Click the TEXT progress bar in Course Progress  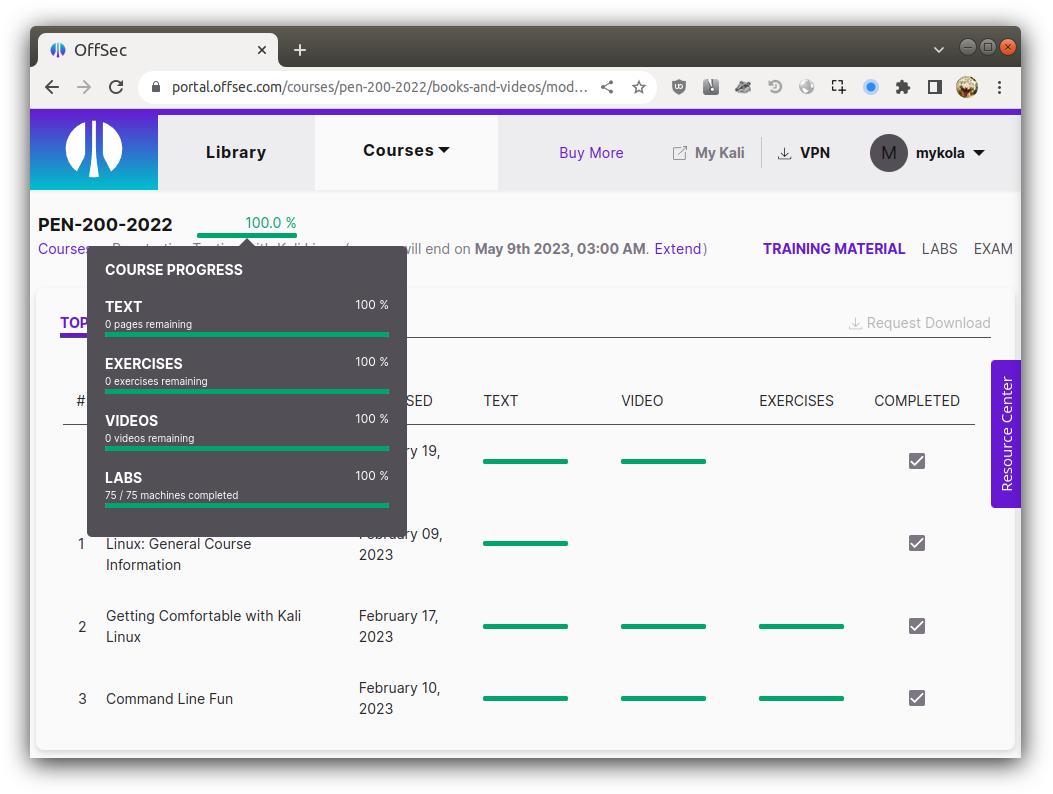coord(247,334)
